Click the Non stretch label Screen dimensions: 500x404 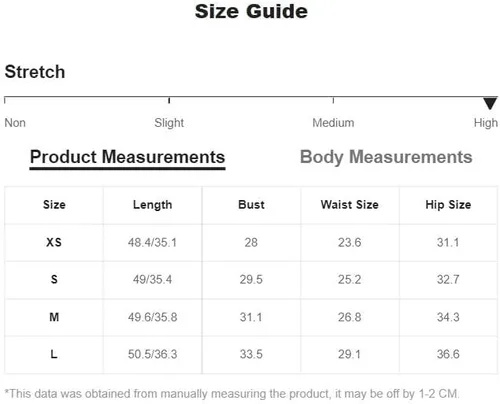[x=15, y=123]
